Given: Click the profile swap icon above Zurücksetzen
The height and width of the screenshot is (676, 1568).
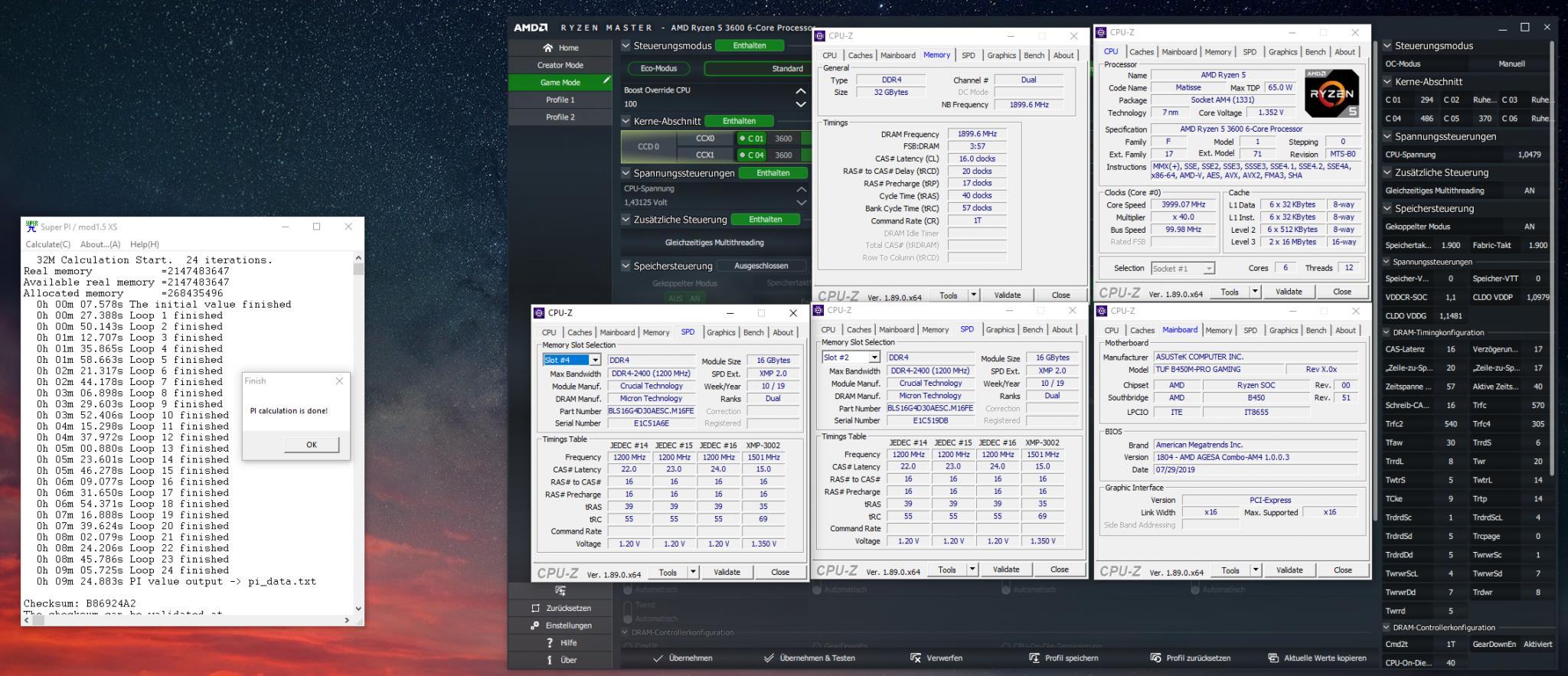Looking at the screenshot, I should click(560, 590).
